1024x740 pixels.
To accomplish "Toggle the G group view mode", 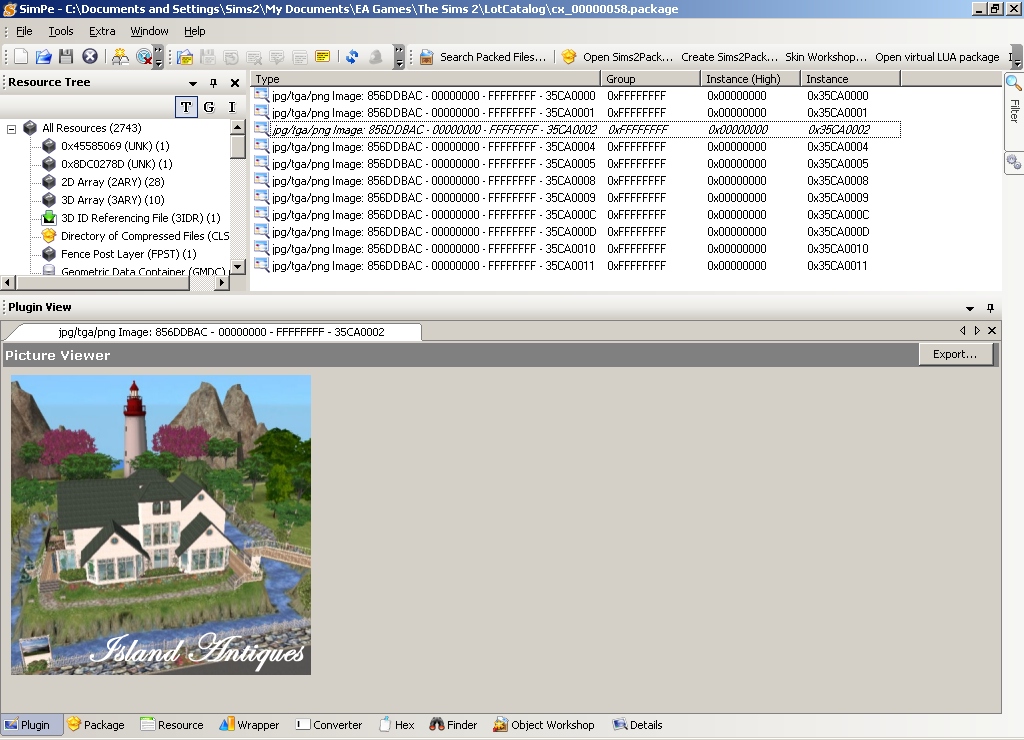I will click(x=209, y=107).
